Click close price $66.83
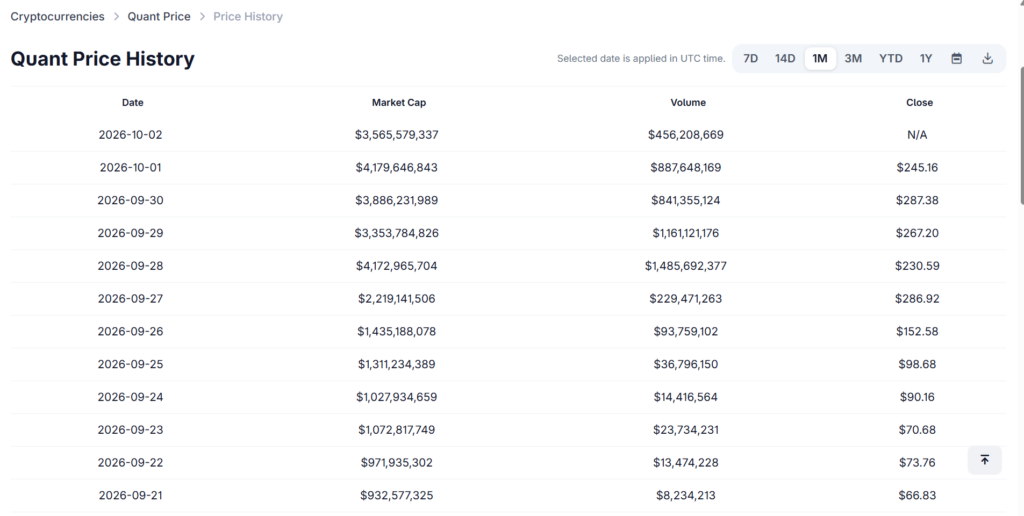Screen dimensions: 1024x516 [x=917, y=495]
